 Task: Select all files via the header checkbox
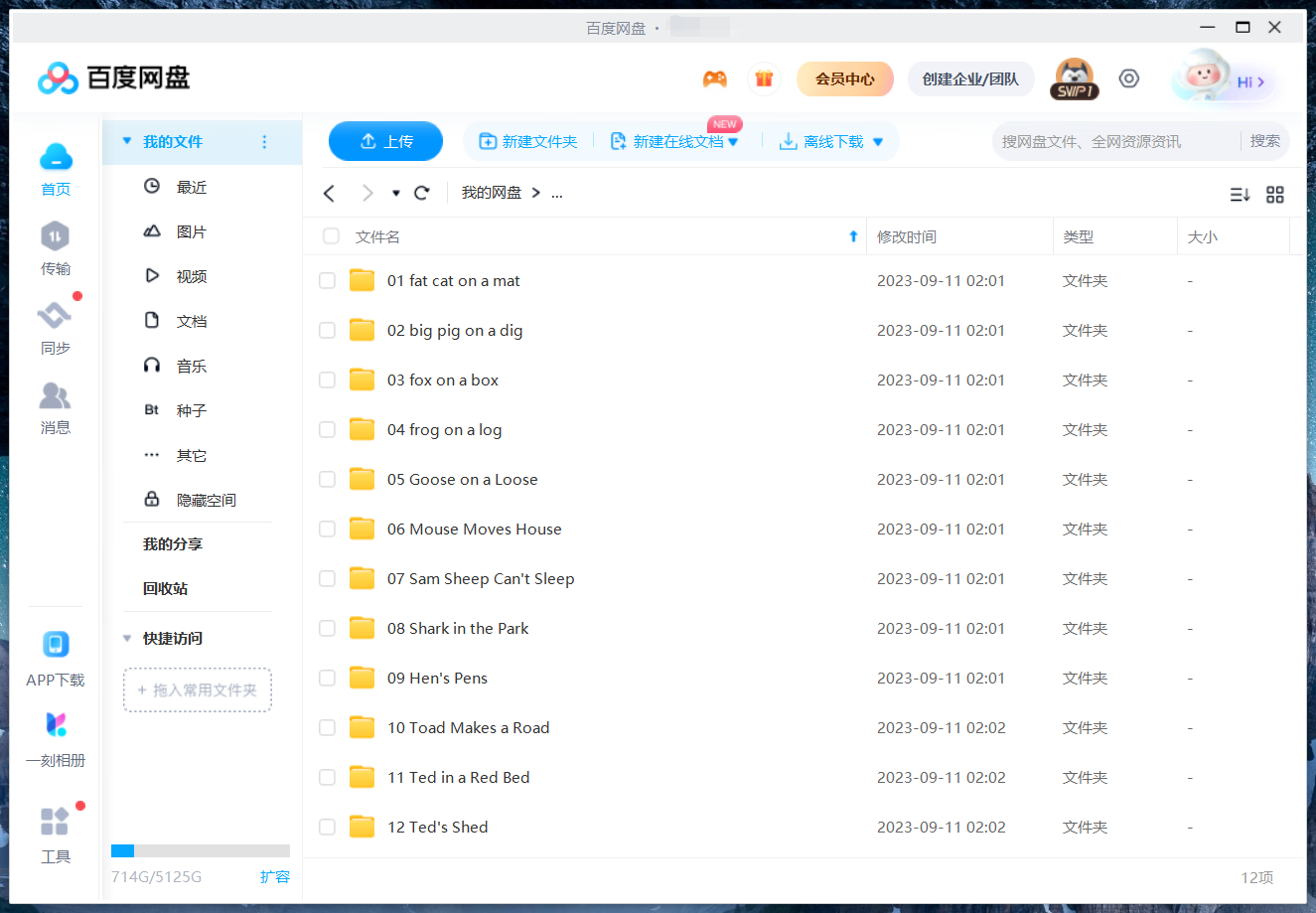click(331, 235)
